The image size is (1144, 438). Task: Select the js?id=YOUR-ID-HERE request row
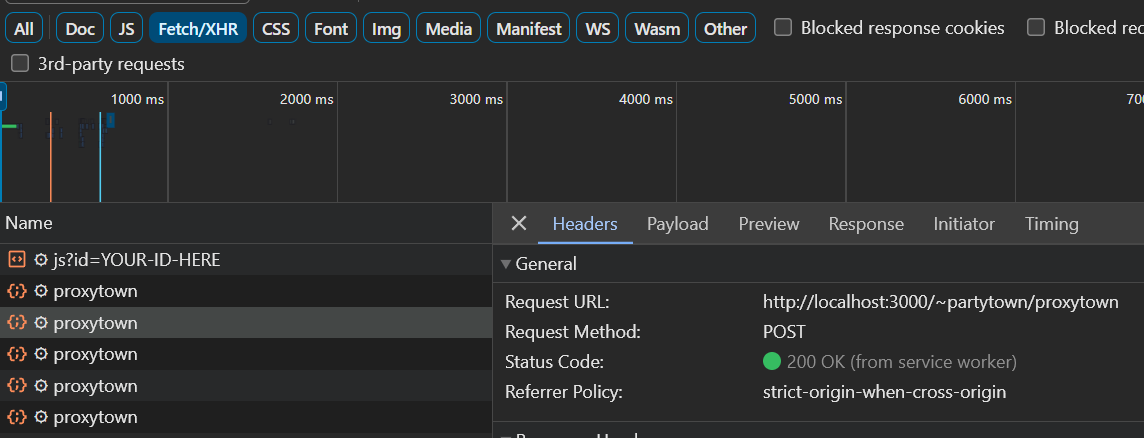[x=246, y=259]
